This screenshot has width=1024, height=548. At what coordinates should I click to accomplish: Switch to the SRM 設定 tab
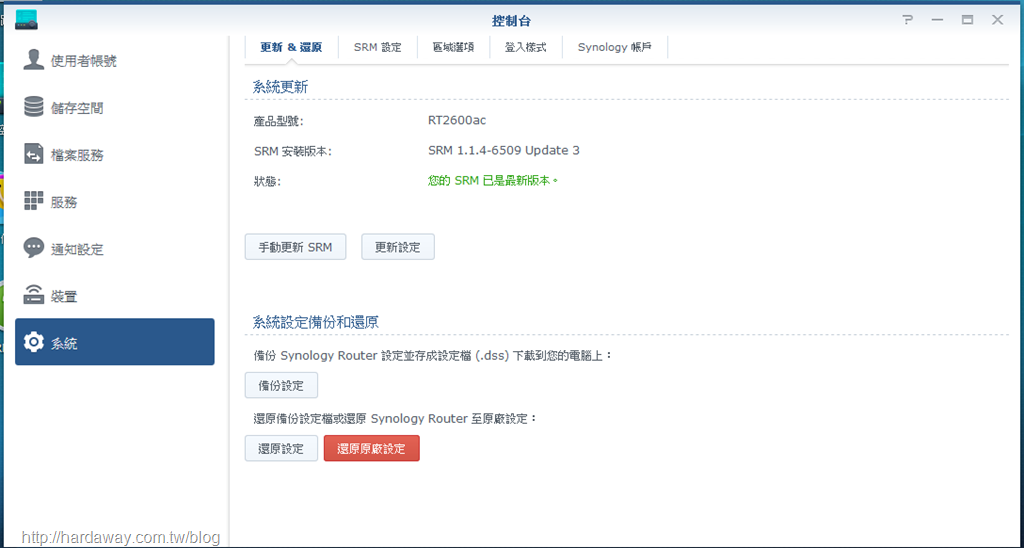tap(377, 47)
